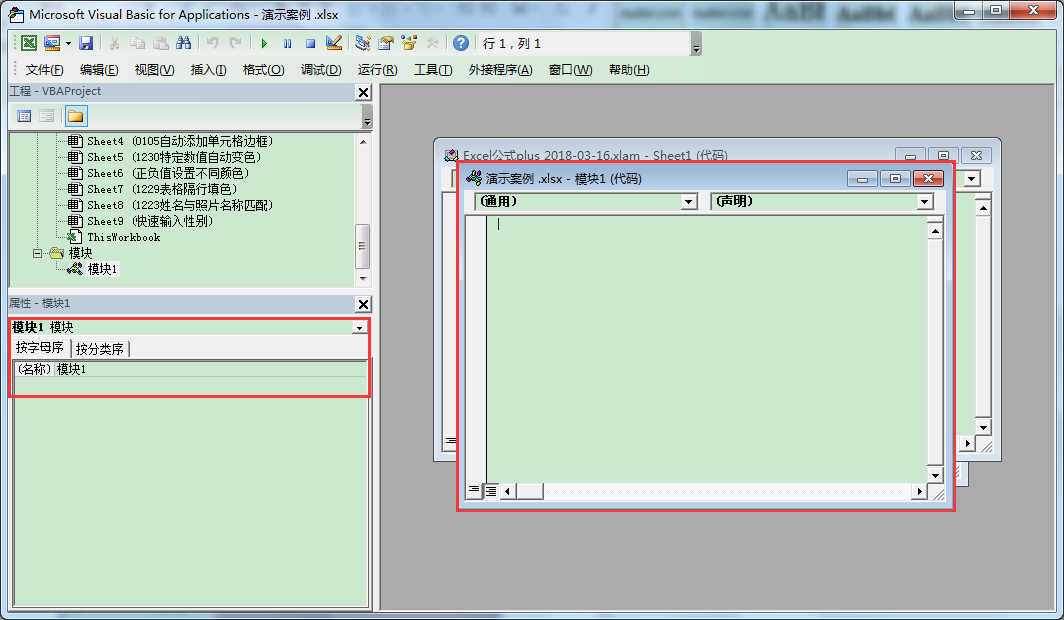
Task: Select Sheet5 (1230特定数值自动变色) in tree
Action: coord(174,157)
